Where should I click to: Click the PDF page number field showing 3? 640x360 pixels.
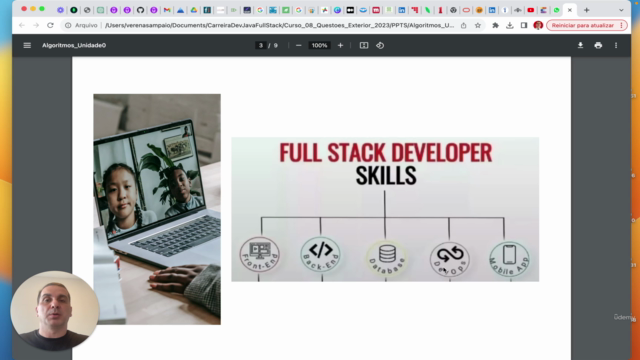point(260,45)
